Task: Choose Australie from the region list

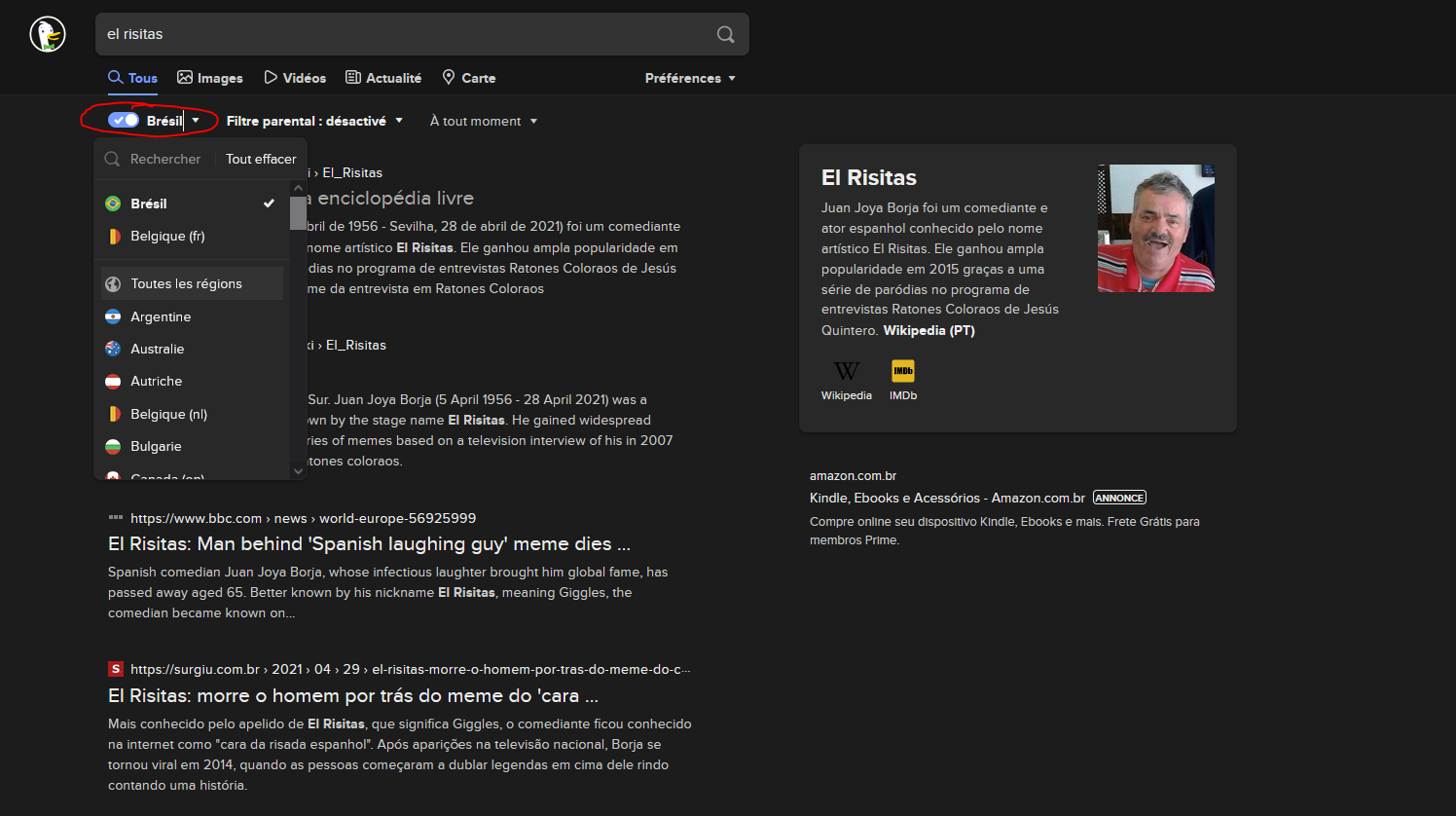Action: [x=191, y=349]
